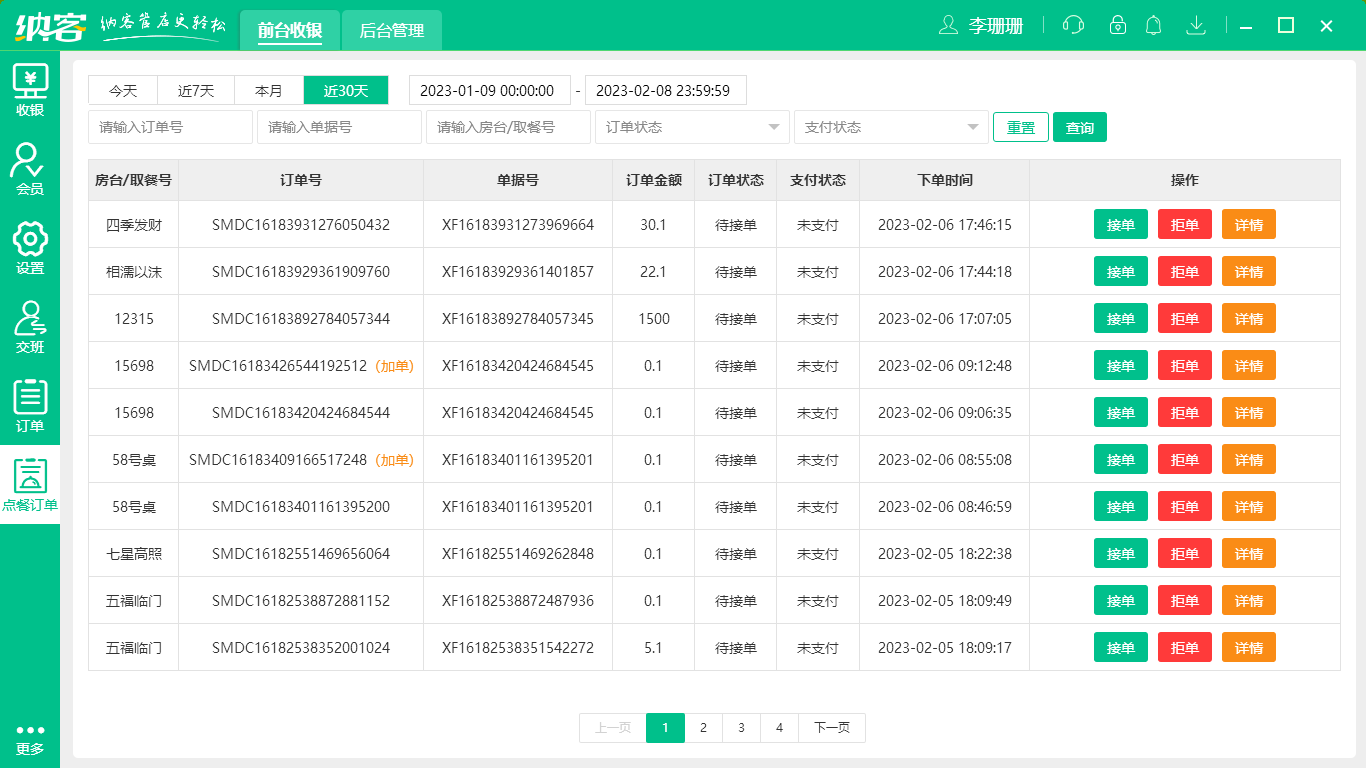Focus the 请输入订单号 input field
This screenshot has height=768, width=1366.
(x=170, y=127)
